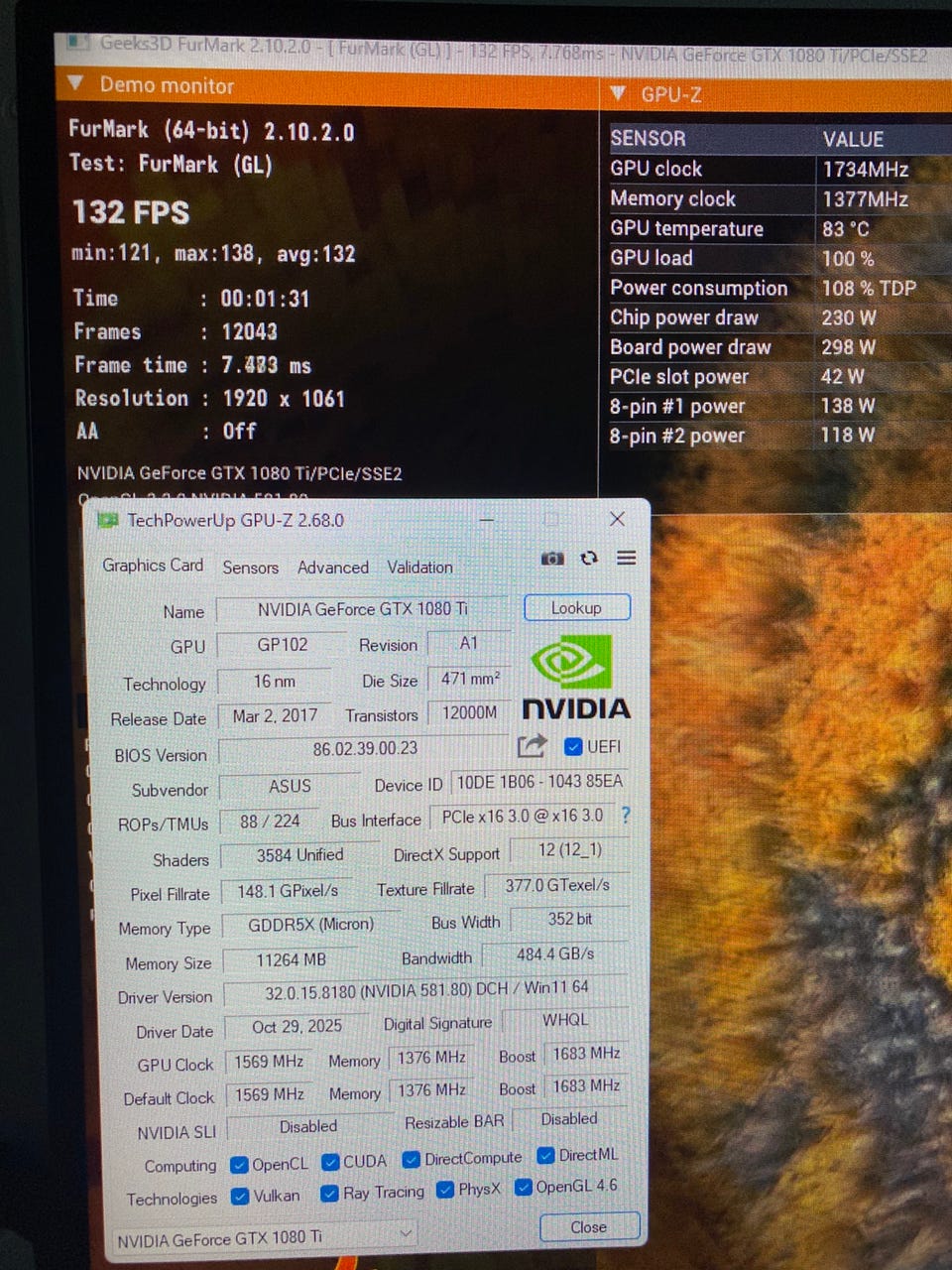Screen dimensions: 952x1270
Task: Click the Chip power draw 230 W row
Action: 779,317
